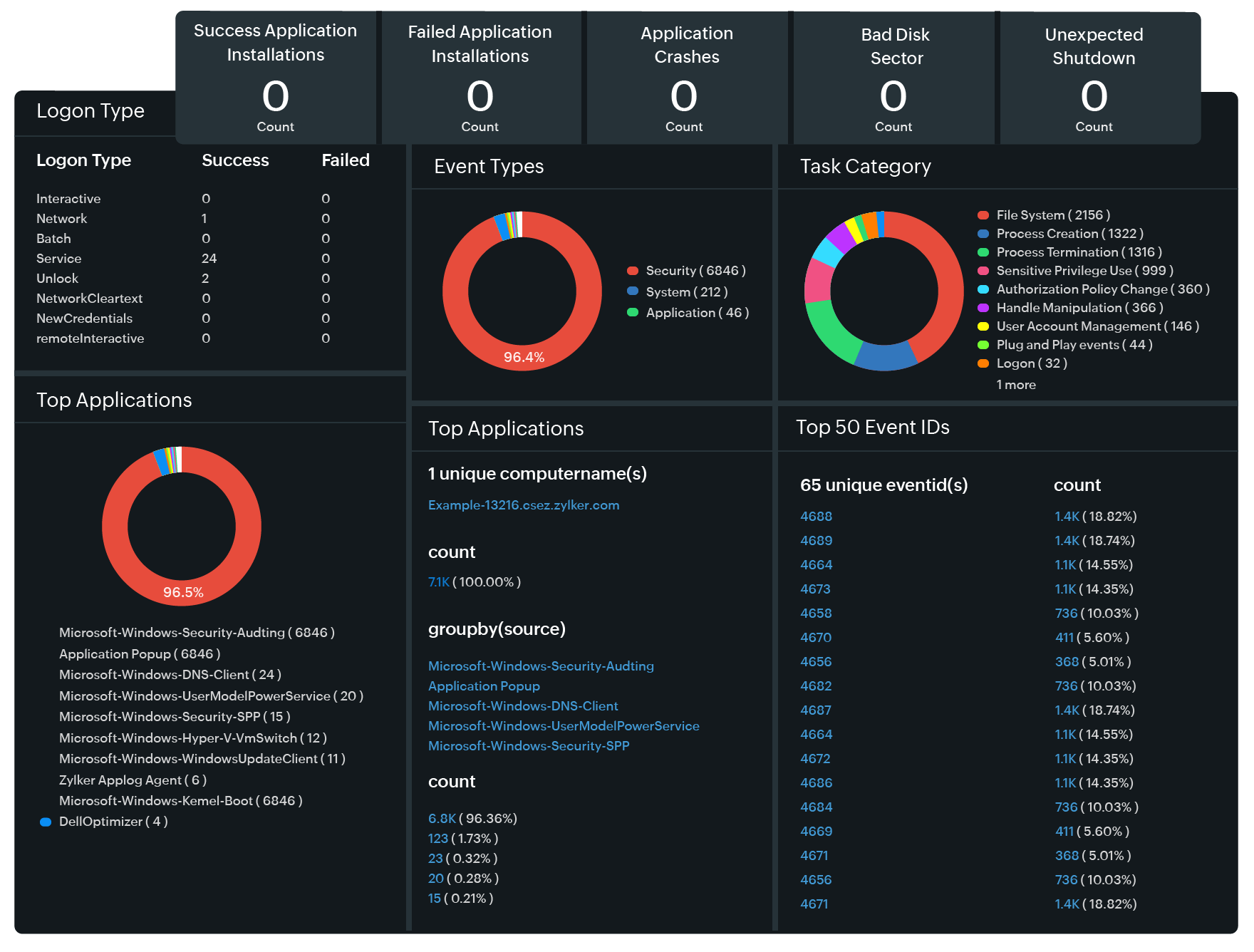
Task: Click the Application Popup source link
Action: pos(484,685)
